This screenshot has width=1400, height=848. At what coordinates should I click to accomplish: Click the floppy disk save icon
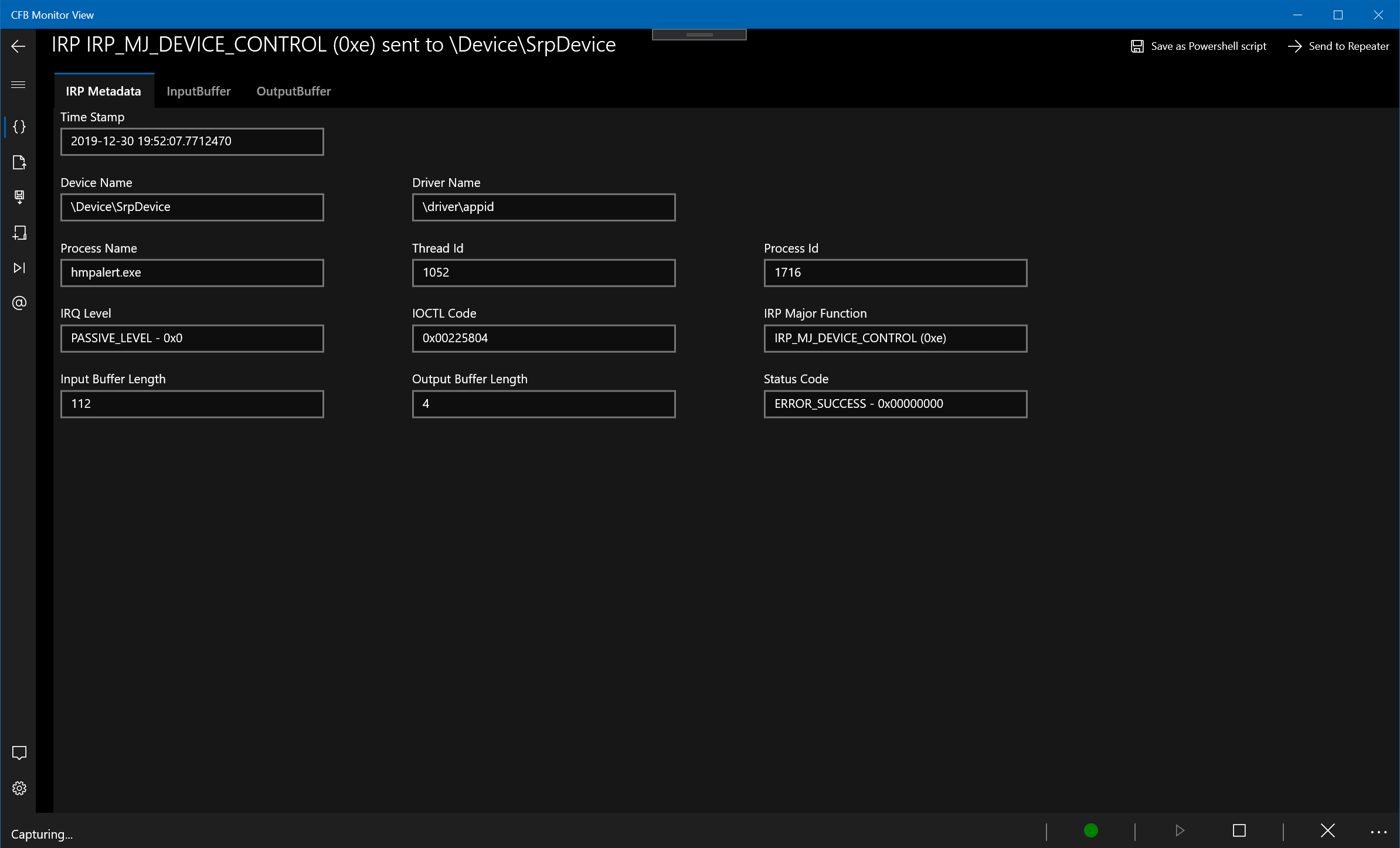(x=1137, y=46)
